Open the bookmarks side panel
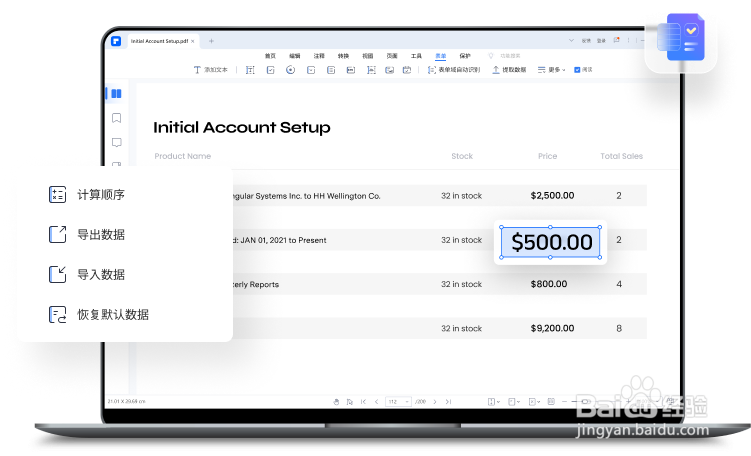 [x=116, y=118]
